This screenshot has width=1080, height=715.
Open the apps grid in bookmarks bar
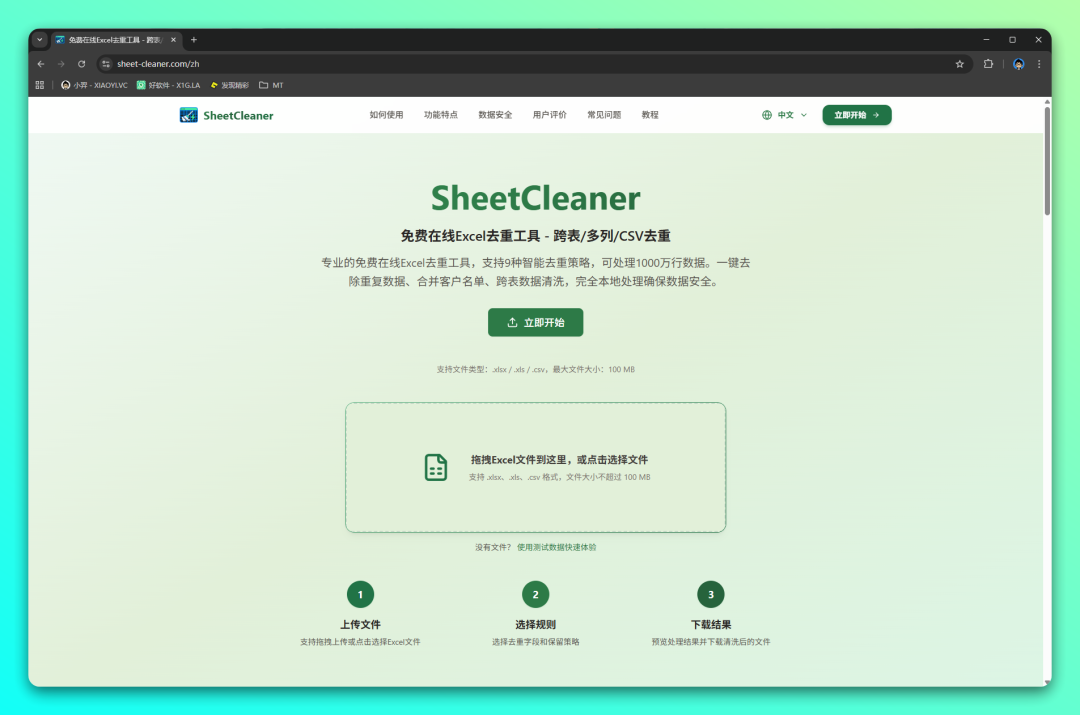39,85
